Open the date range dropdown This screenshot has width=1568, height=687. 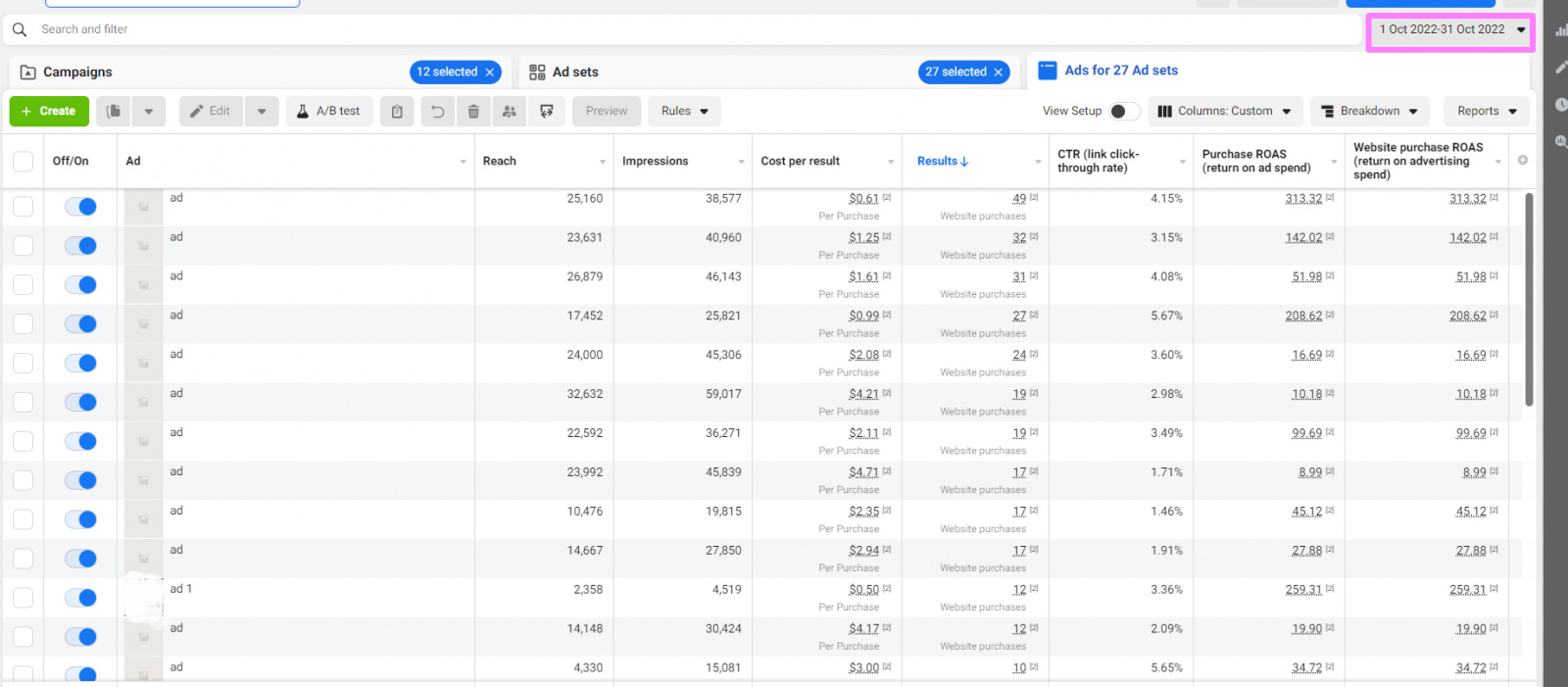1450,29
